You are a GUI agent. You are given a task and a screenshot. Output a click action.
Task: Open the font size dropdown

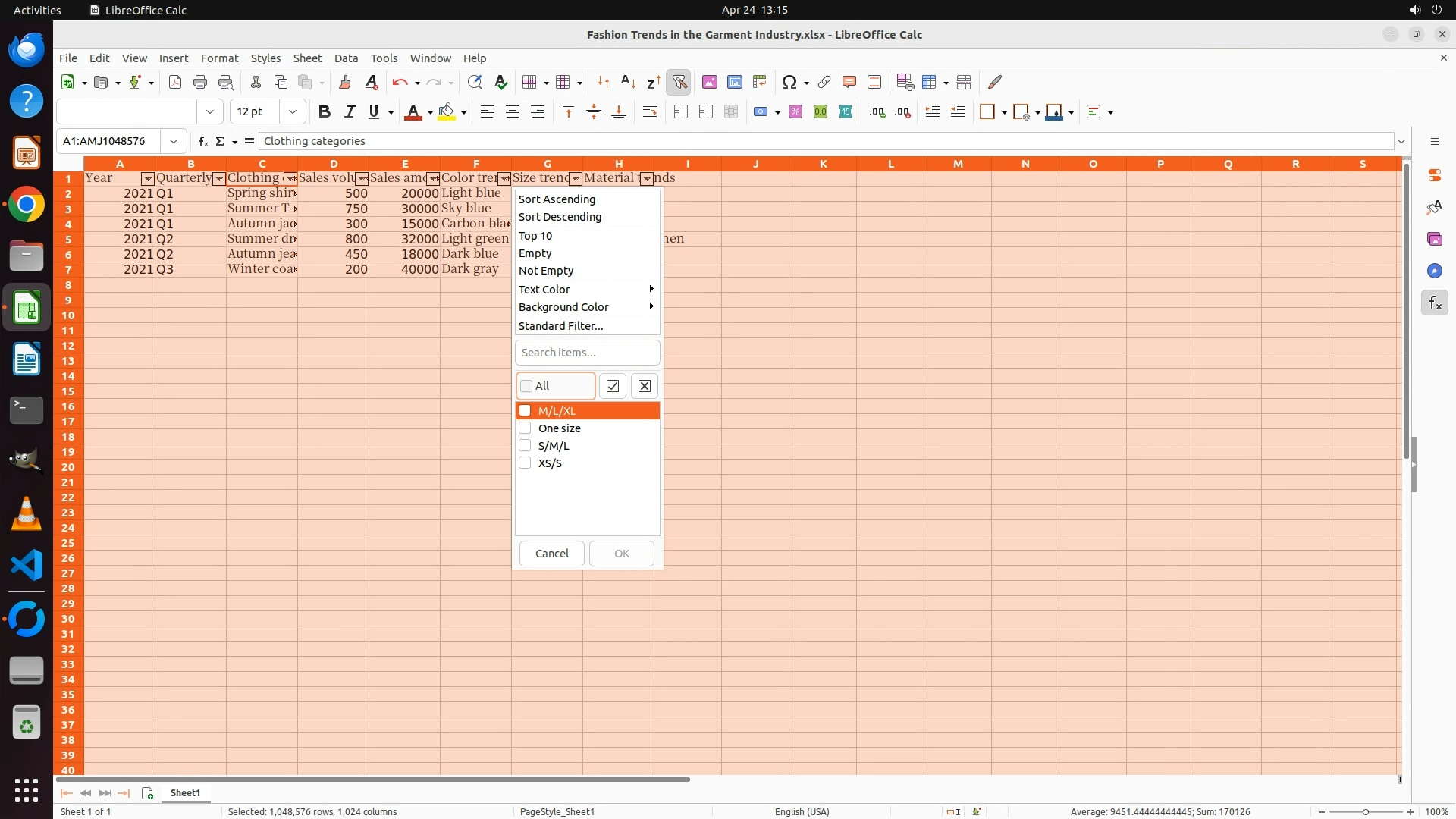292,112
